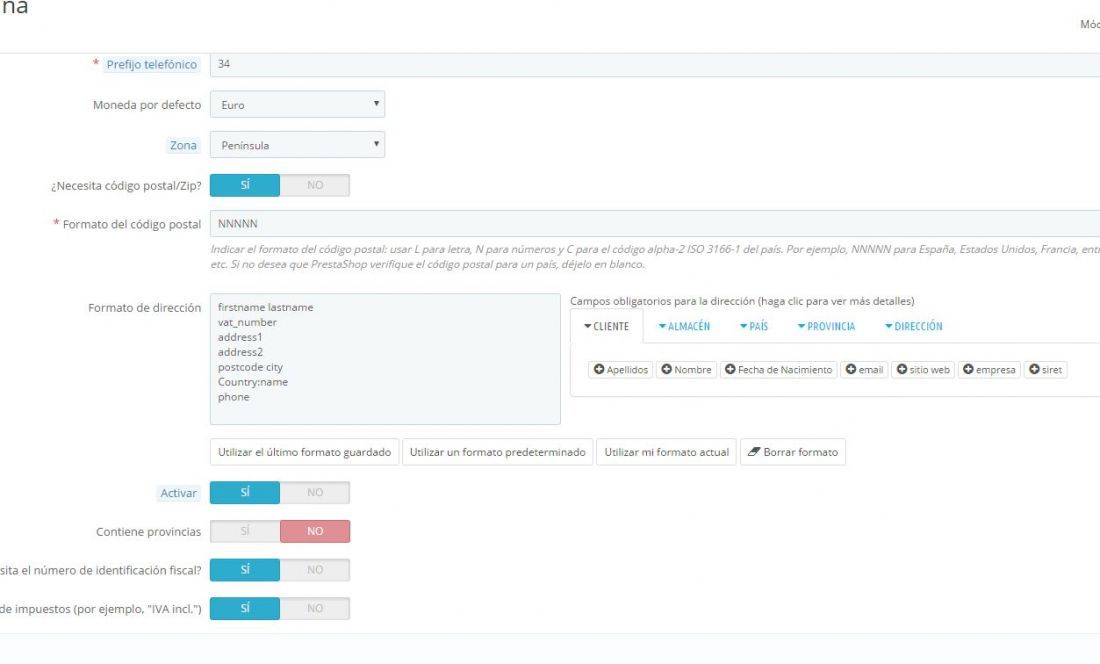Viewport: 1100px width, 664px height.
Task: Click the plus icon on Apellidos tag
Action: (598, 369)
